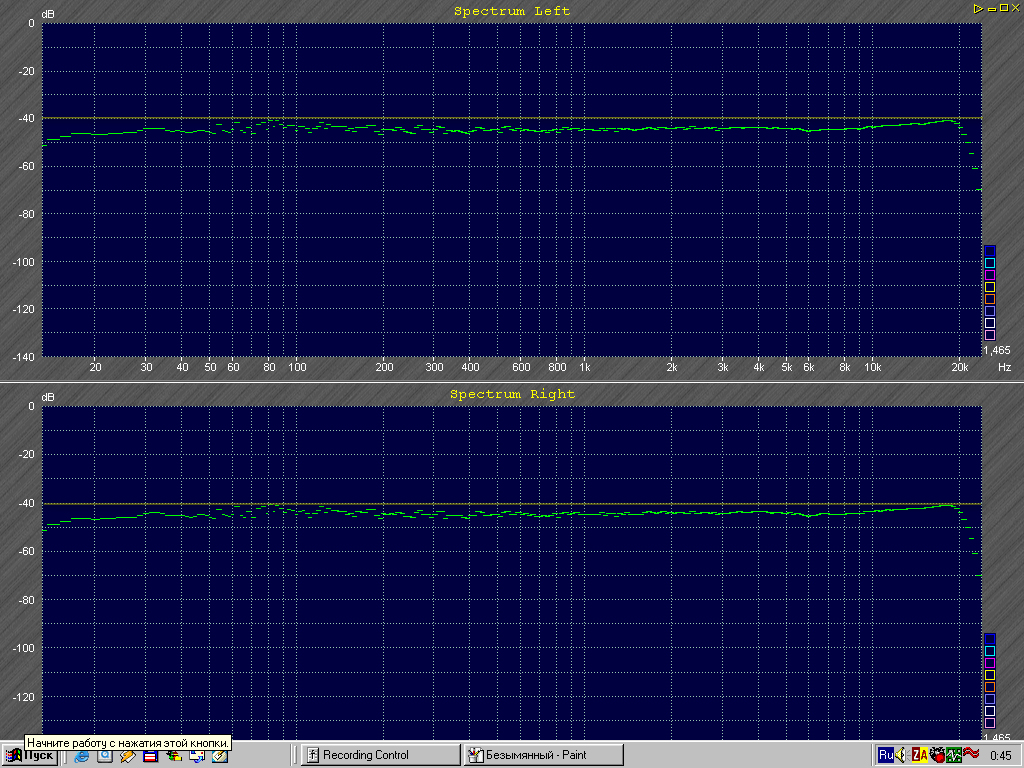Screen dimensions: 1024x768
Task: Select the yellow swatch in Spectrum Right
Action: pyautogui.click(x=990, y=675)
